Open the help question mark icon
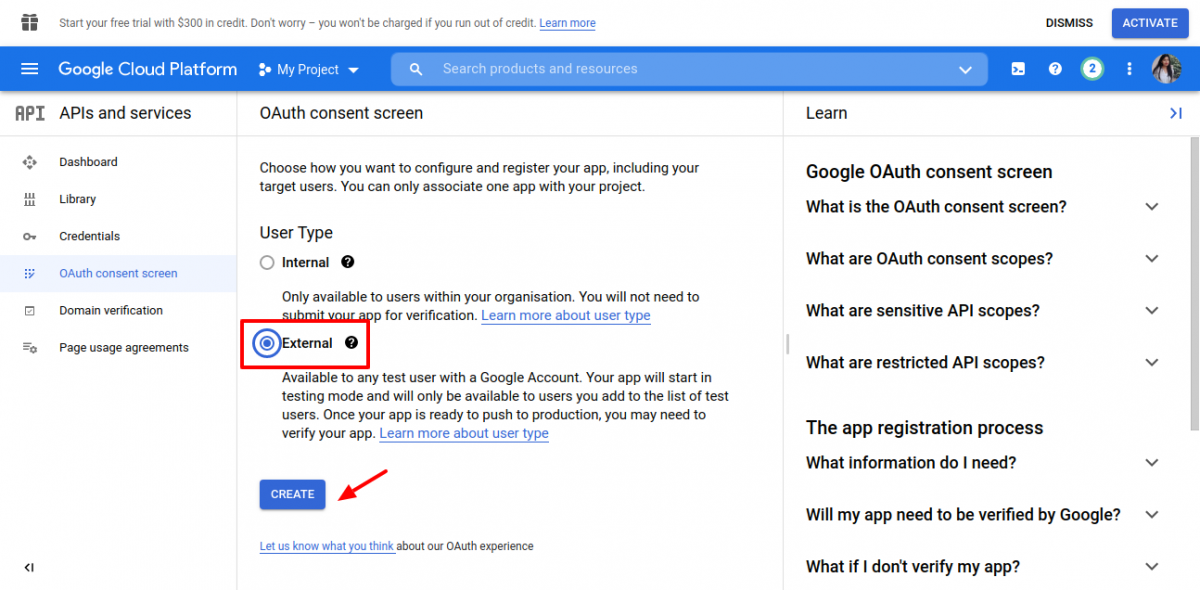 point(1055,69)
